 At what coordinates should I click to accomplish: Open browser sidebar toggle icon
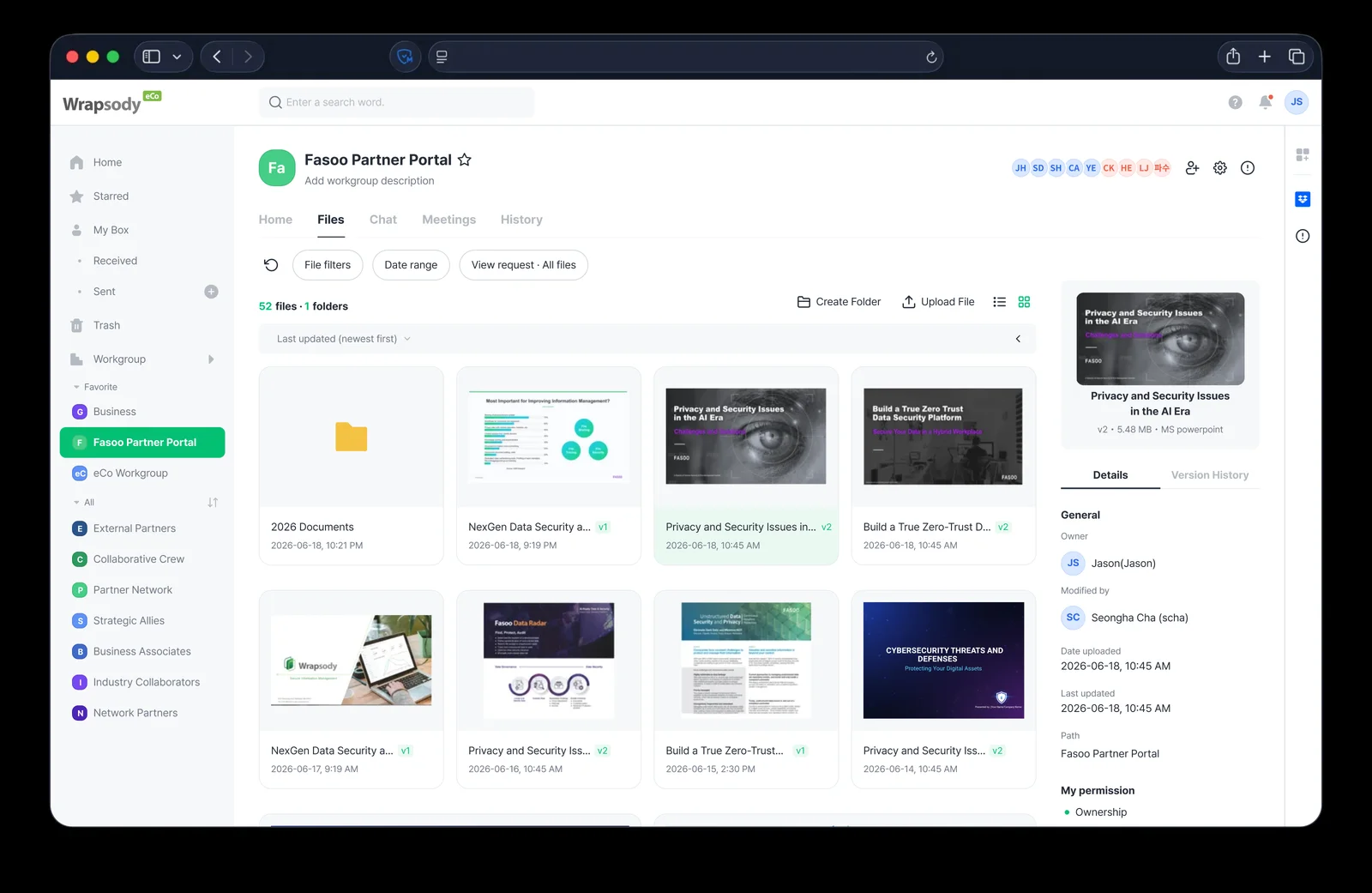click(x=152, y=57)
